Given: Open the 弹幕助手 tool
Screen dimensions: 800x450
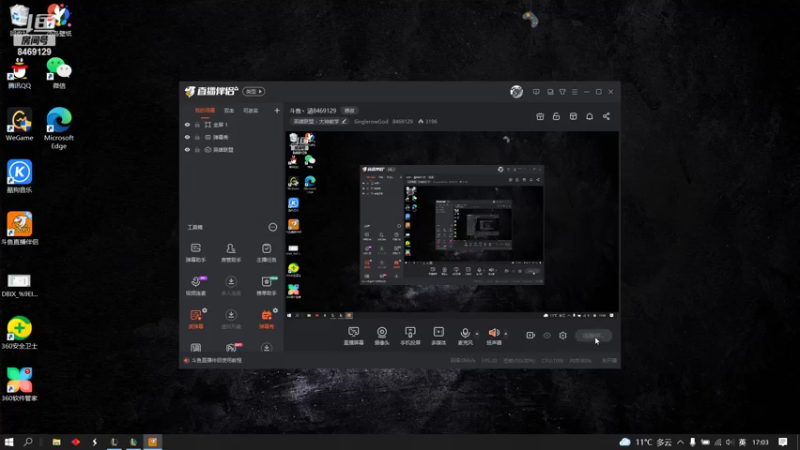Looking at the screenshot, I should [x=196, y=253].
